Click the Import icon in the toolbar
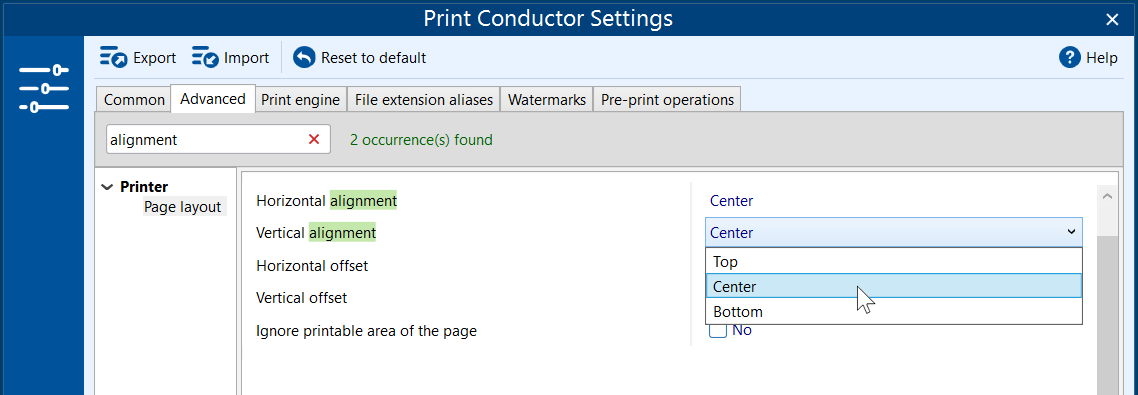This screenshot has height=395, width=1138. (205, 57)
